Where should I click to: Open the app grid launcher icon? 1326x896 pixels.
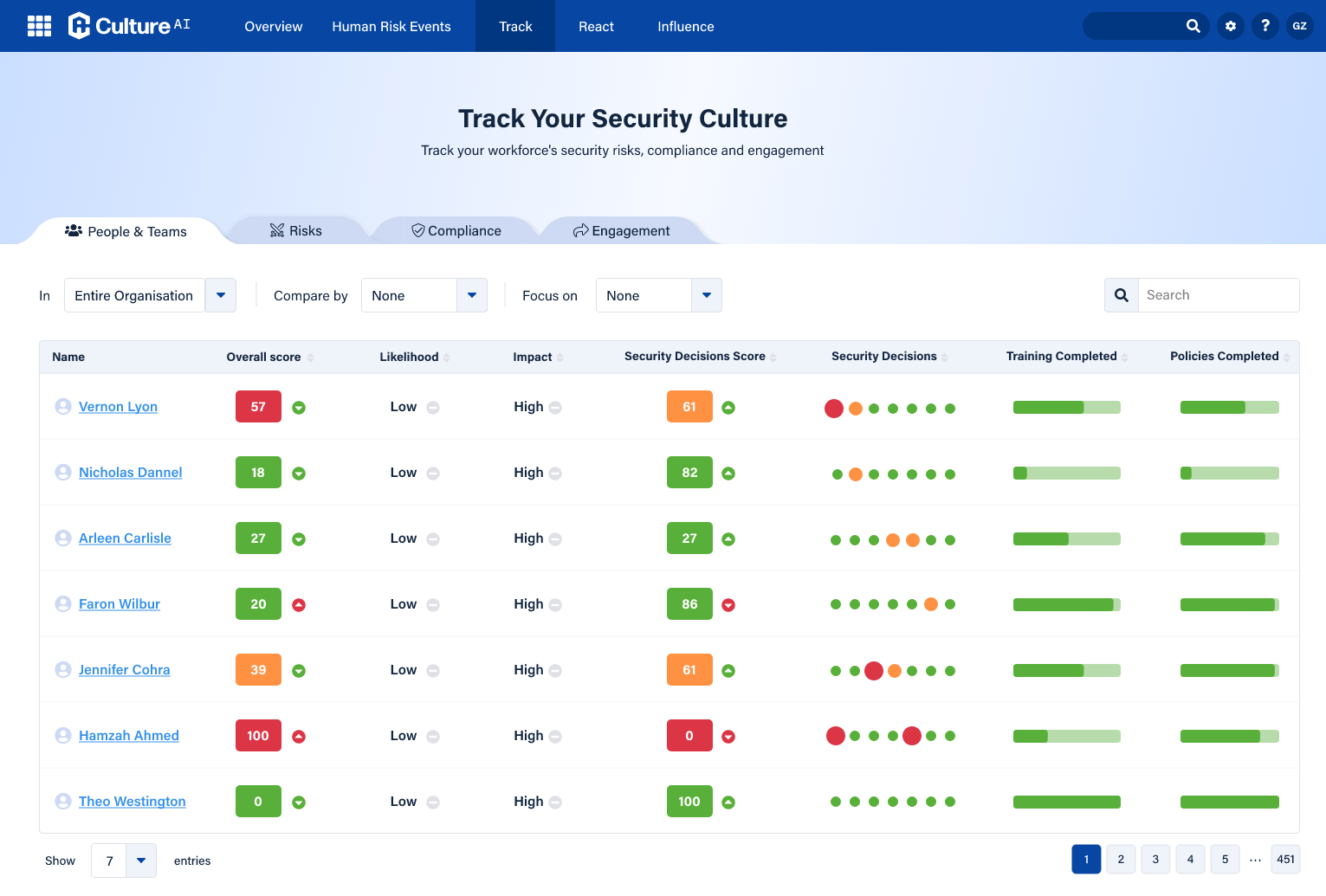tap(39, 26)
